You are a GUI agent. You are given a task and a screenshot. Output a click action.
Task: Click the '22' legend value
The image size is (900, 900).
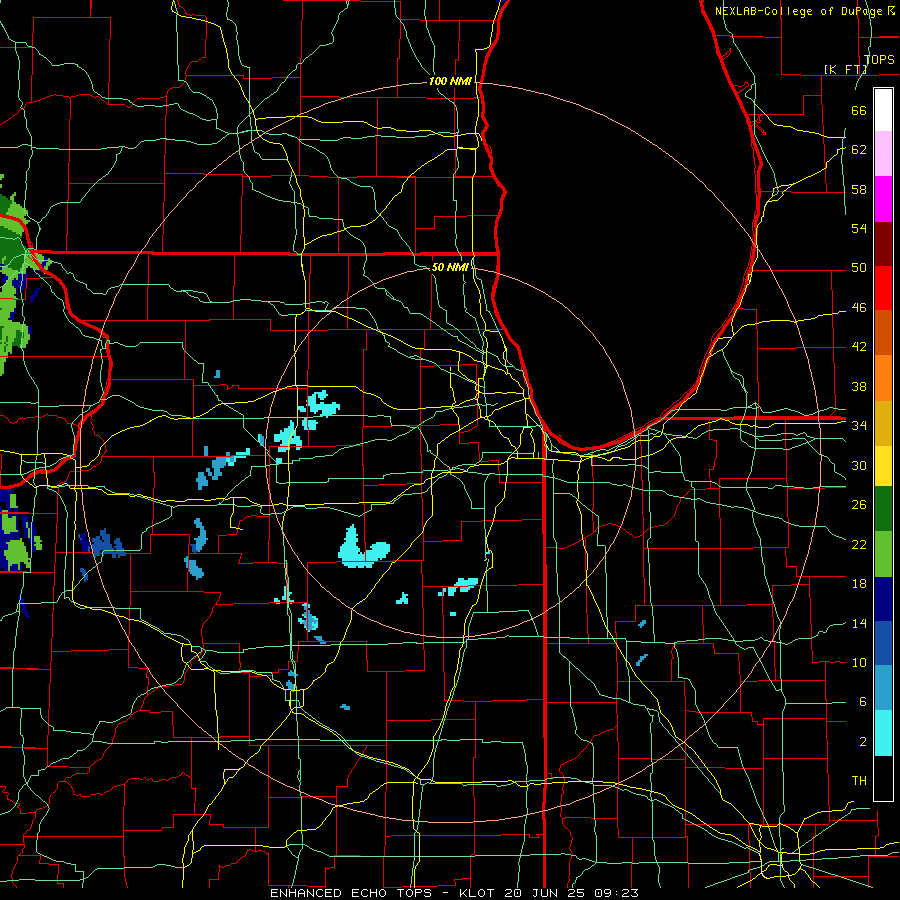(x=859, y=545)
